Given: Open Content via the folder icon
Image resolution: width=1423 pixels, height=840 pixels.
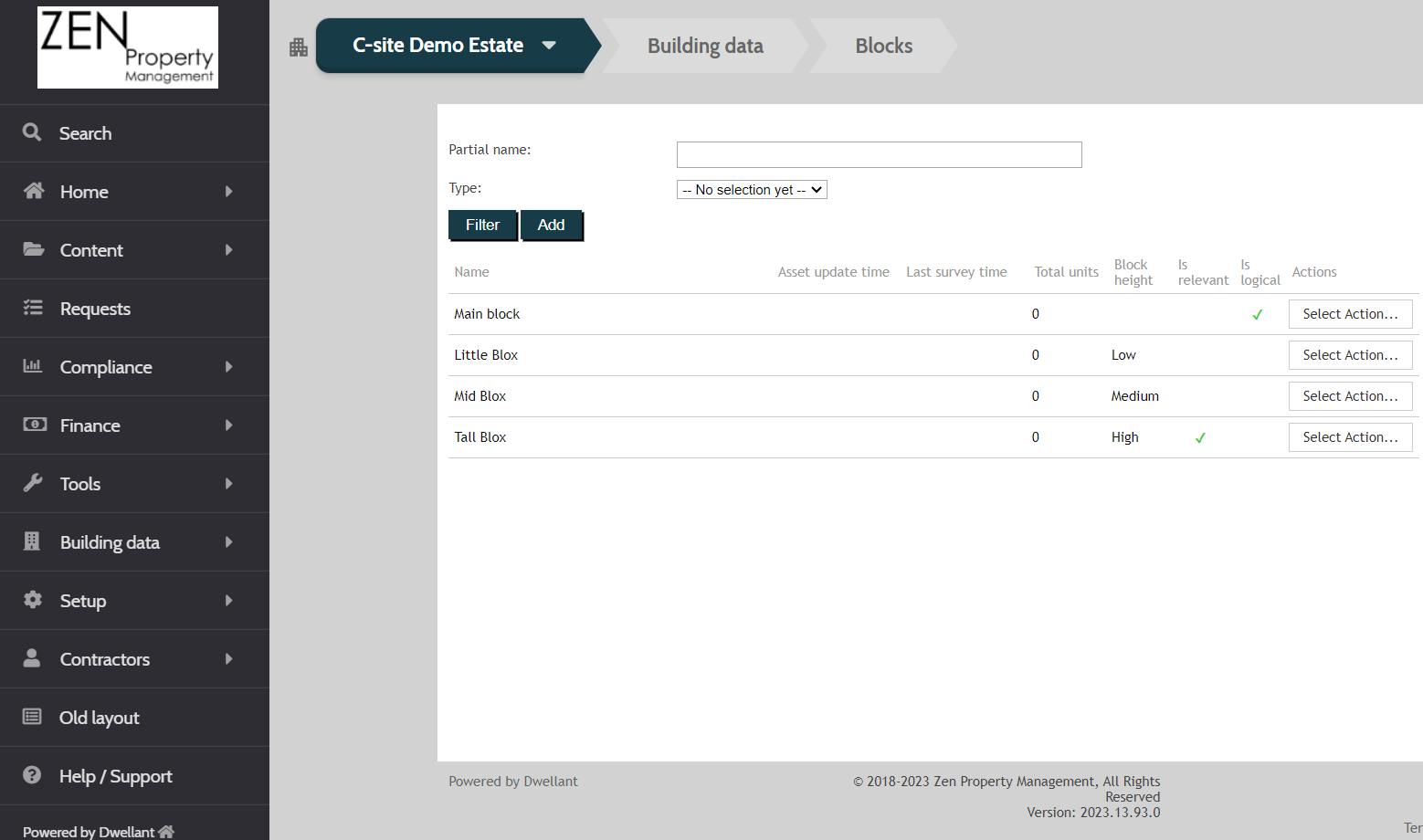Looking at the screenshot, I should pos(34,249).
